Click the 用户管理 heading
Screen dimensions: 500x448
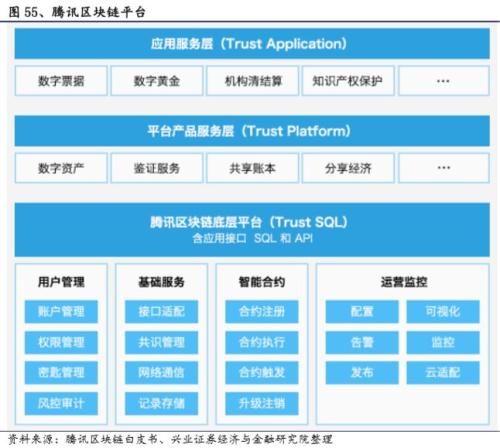pos(61,282)
